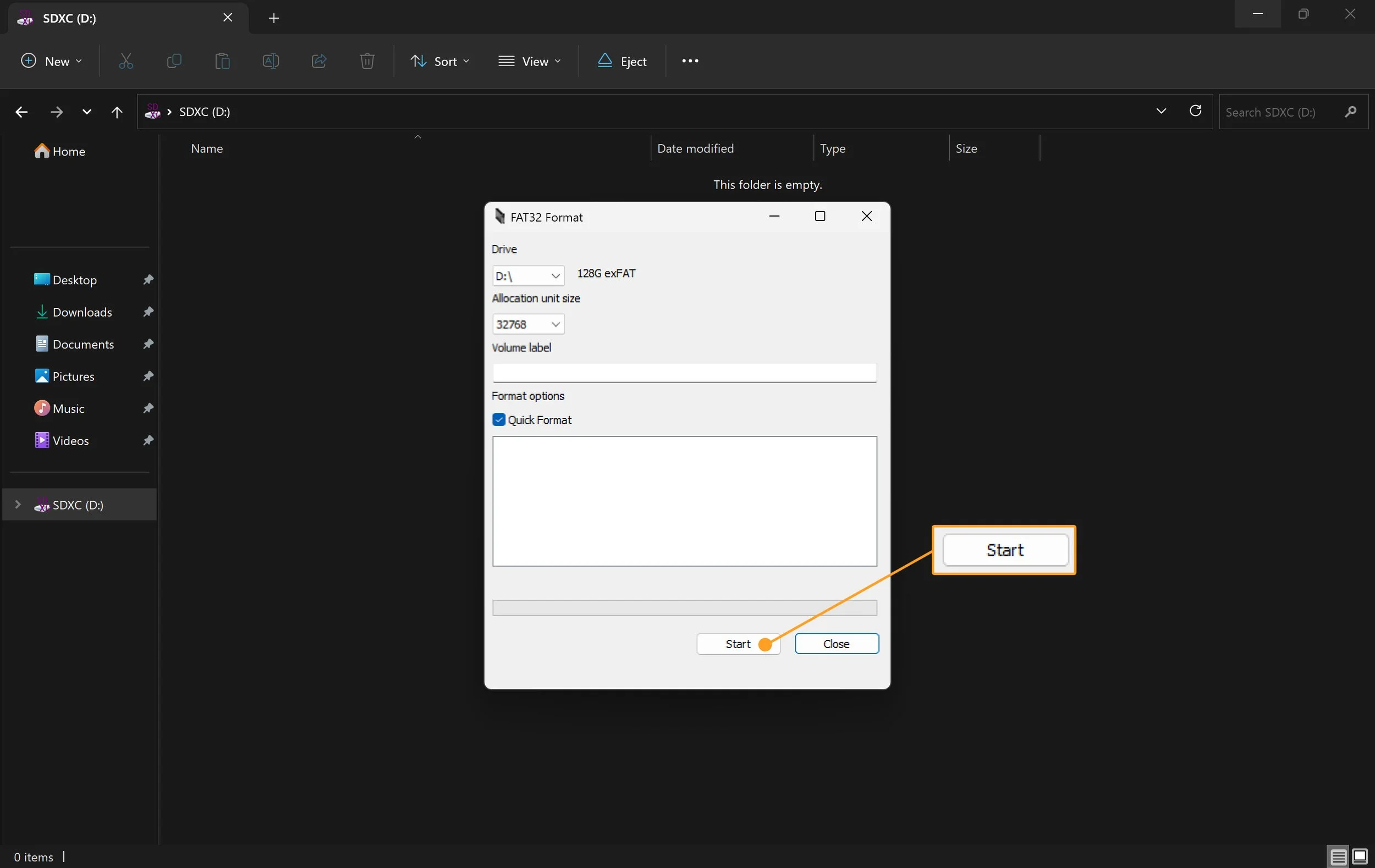Screen dimensions: 1375x868
Task: Expand SDXC (D:) in the sidebar tree
Action: [18, 505]
